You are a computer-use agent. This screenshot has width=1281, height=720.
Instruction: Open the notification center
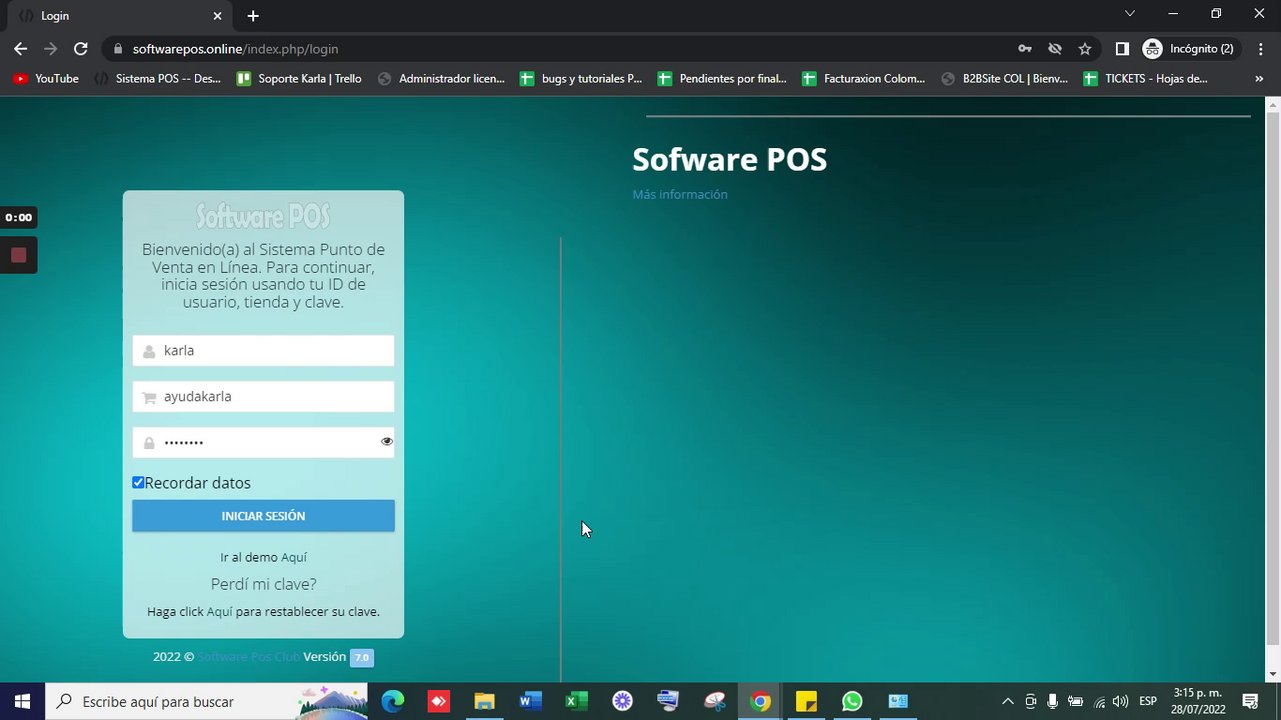[1250, 701]
